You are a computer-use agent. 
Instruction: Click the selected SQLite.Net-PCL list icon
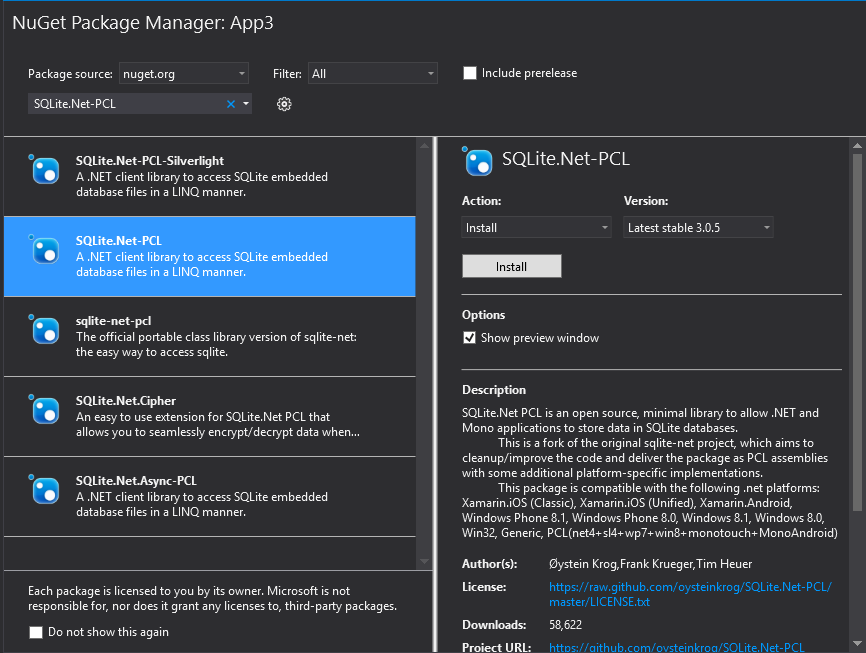click(x=46, y=252)
